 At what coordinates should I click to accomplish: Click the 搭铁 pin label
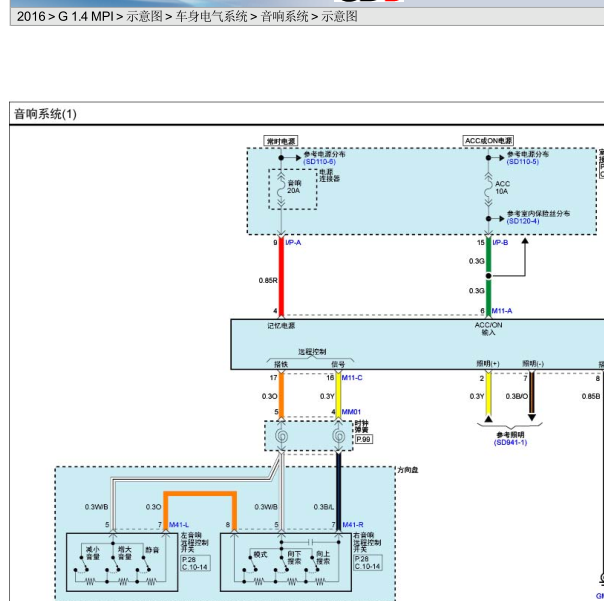[281, 364]
